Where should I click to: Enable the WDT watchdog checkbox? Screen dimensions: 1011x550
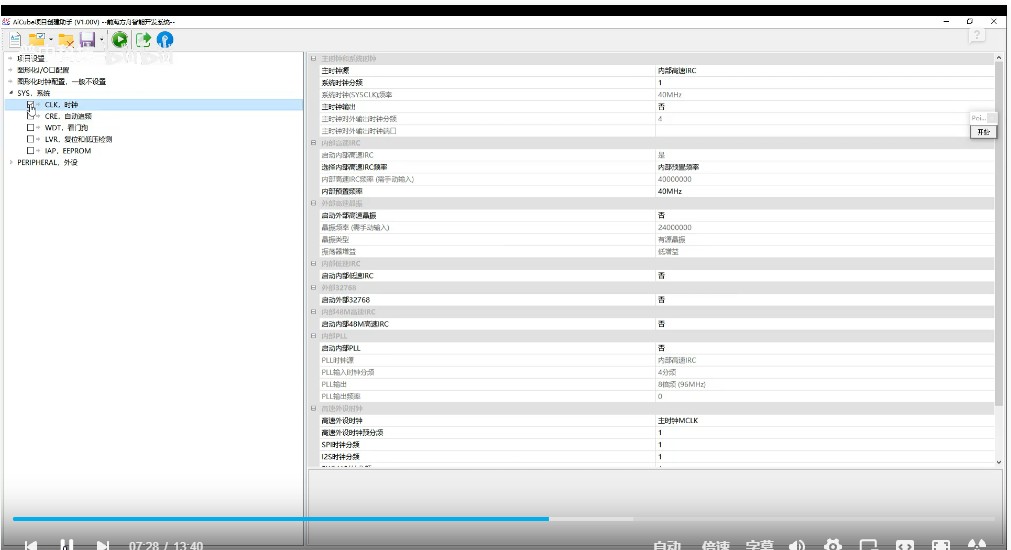tap(31, 128)
